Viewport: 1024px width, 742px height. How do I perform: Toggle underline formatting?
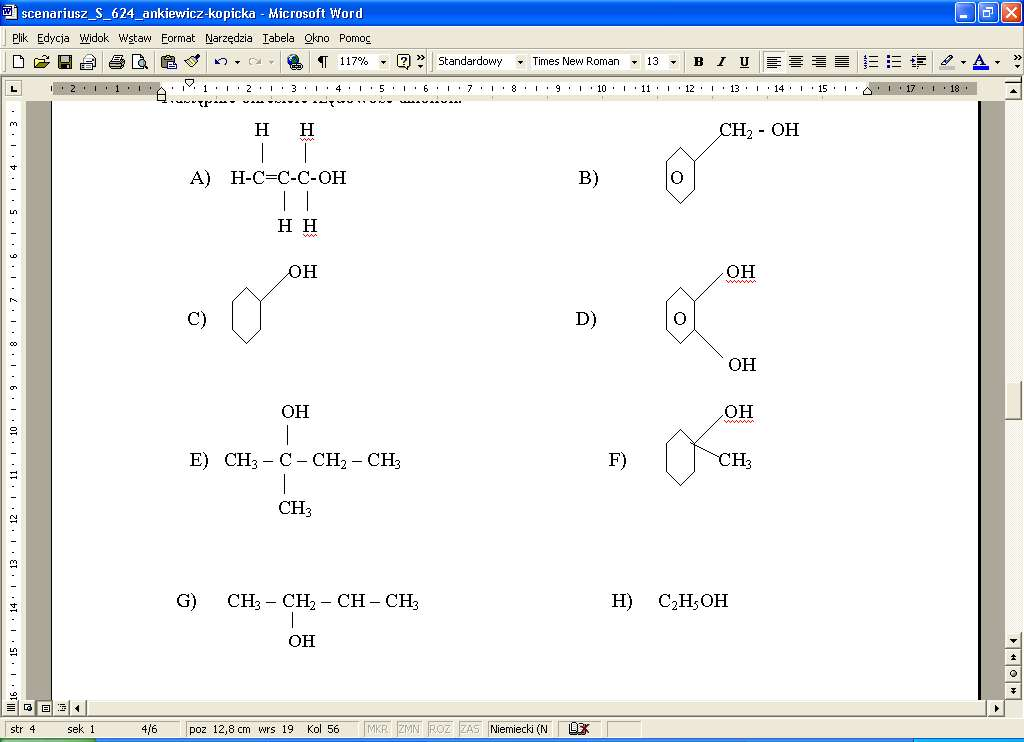(744, 61)
